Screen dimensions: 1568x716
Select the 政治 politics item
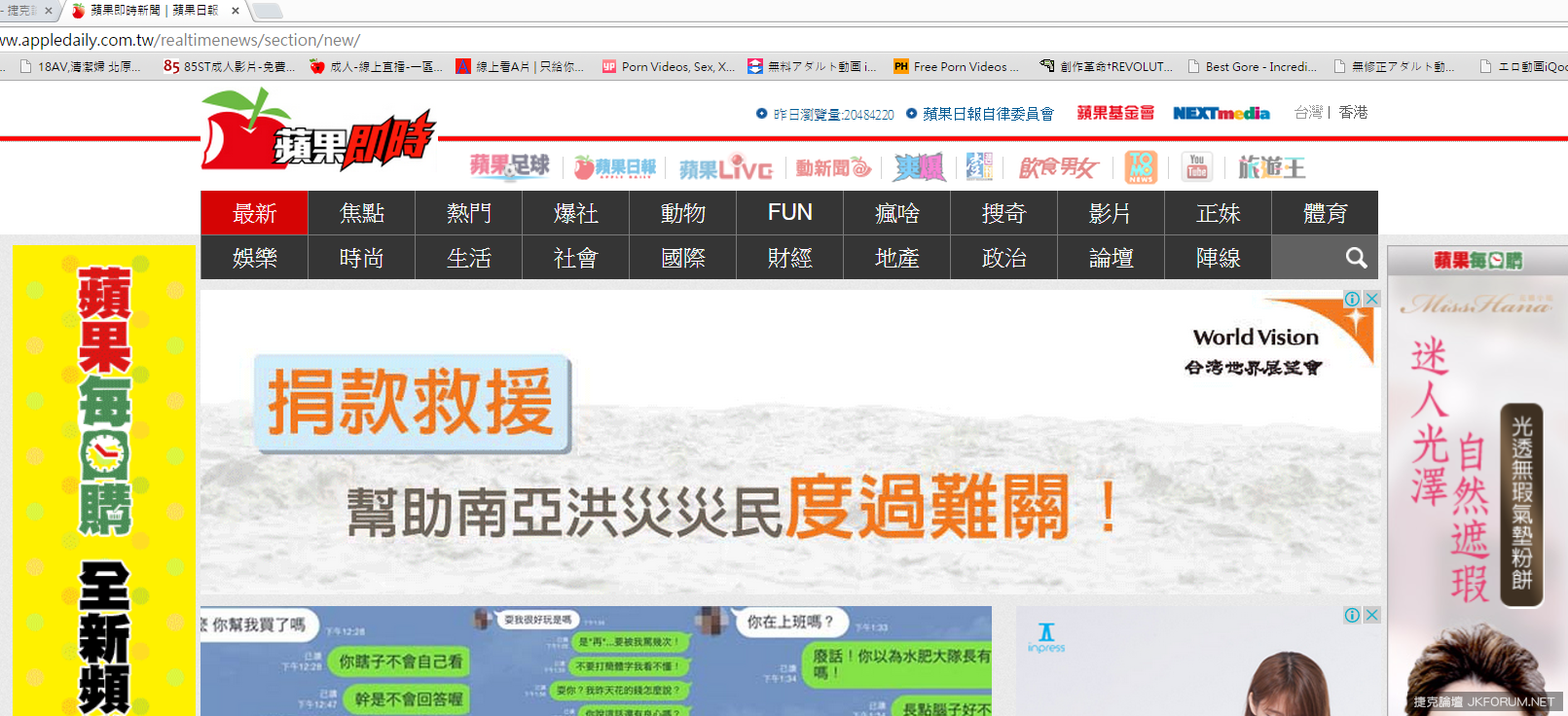coord(1004,258)
